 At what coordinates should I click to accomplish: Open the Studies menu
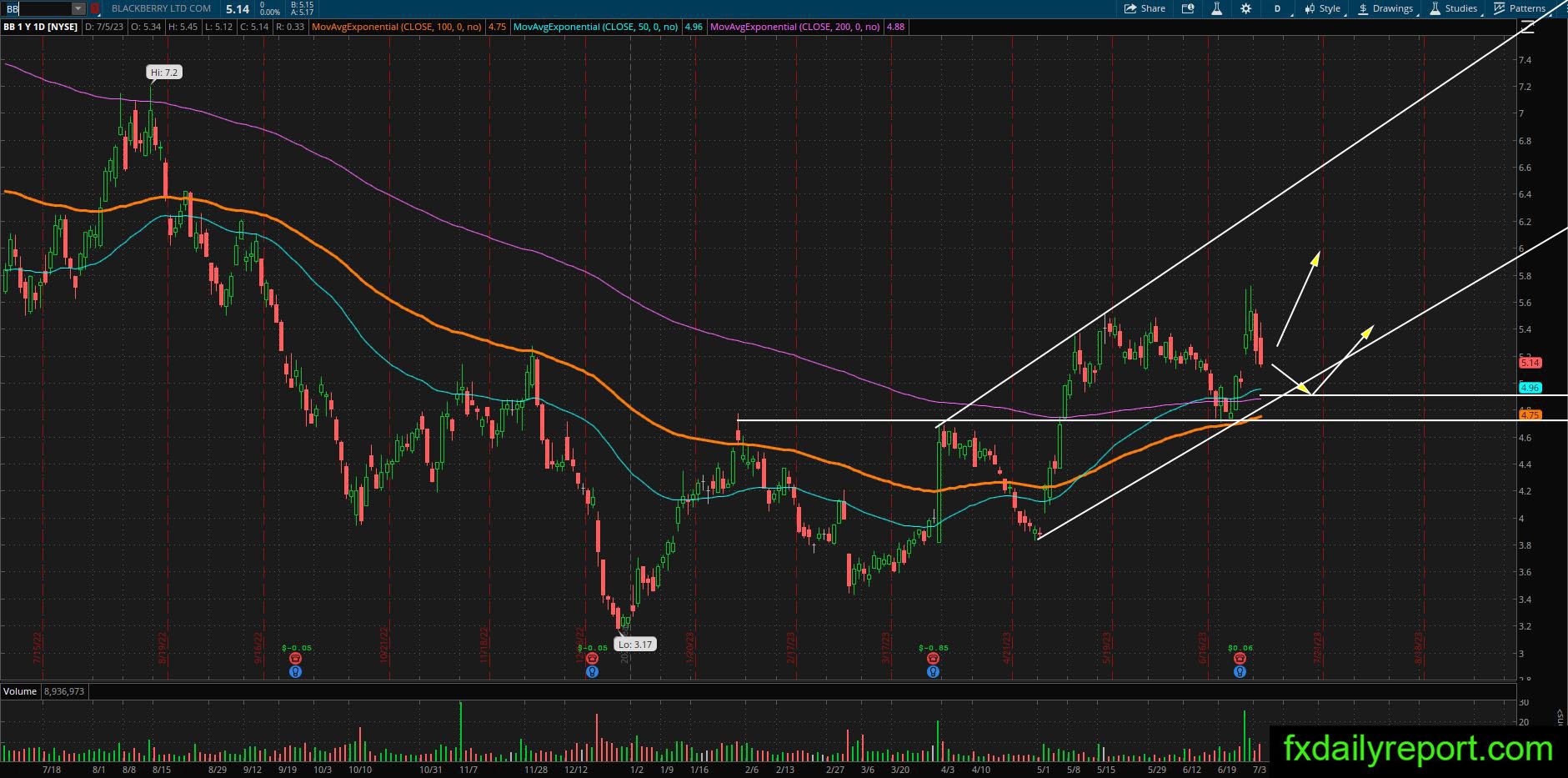pos(1454,8)
